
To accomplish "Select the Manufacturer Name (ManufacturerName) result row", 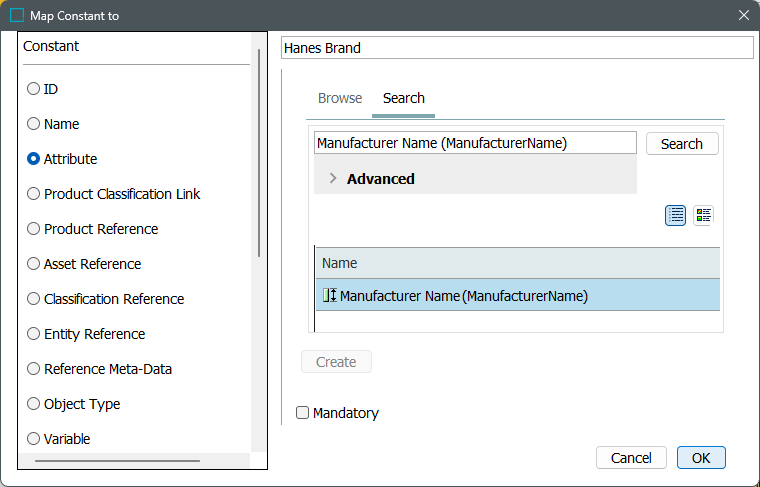I will [x=518, y=295].
